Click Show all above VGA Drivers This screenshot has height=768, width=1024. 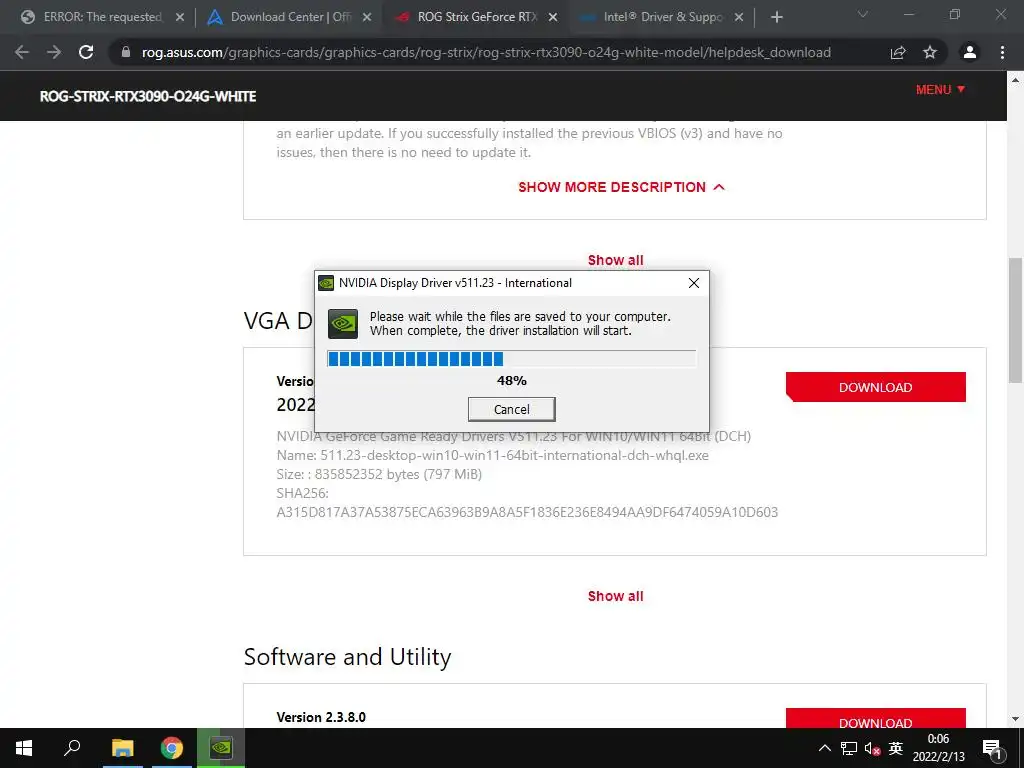[x=615, y=260]
